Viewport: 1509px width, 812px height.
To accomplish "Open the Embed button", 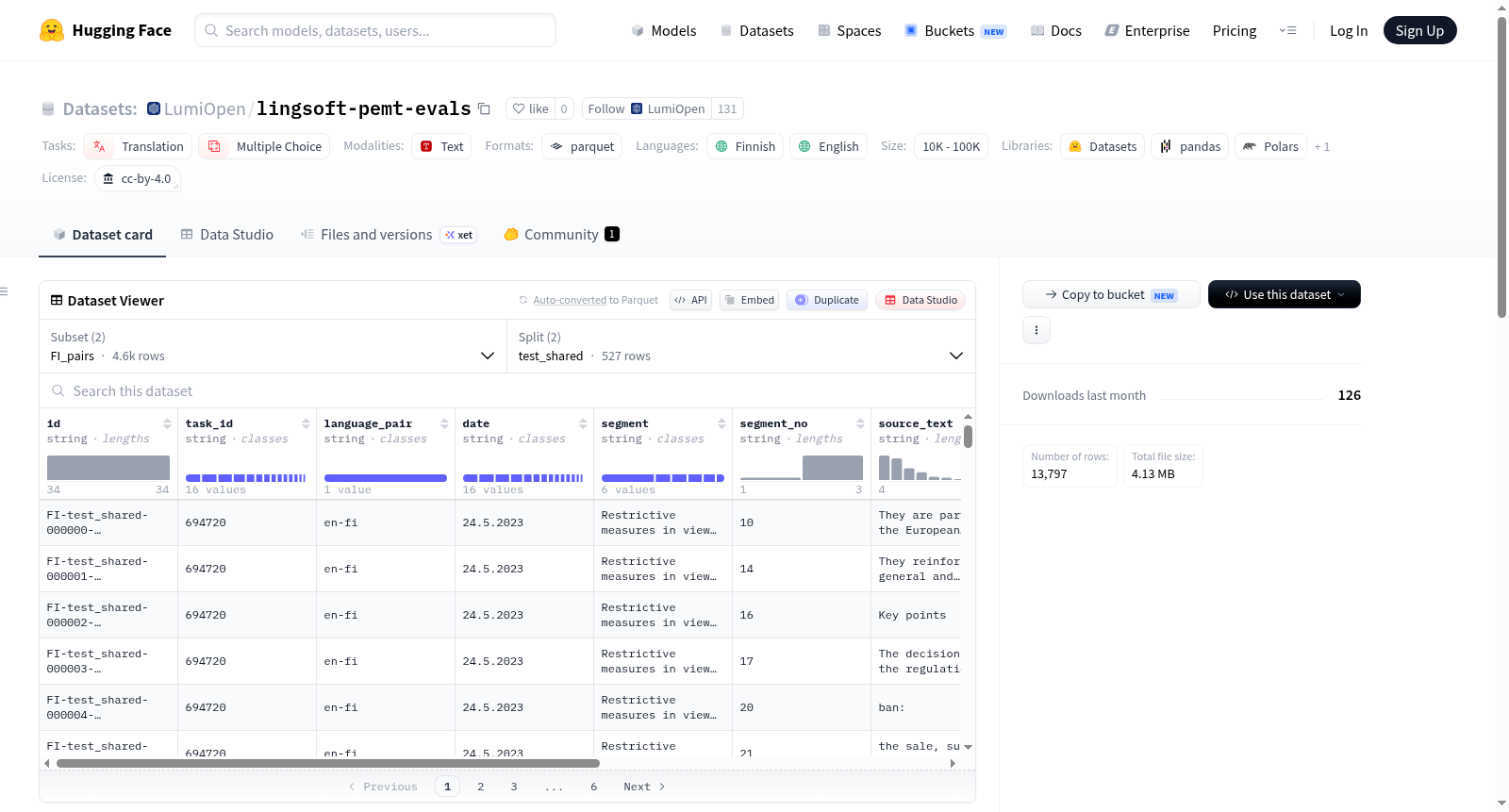I will 750,300.
